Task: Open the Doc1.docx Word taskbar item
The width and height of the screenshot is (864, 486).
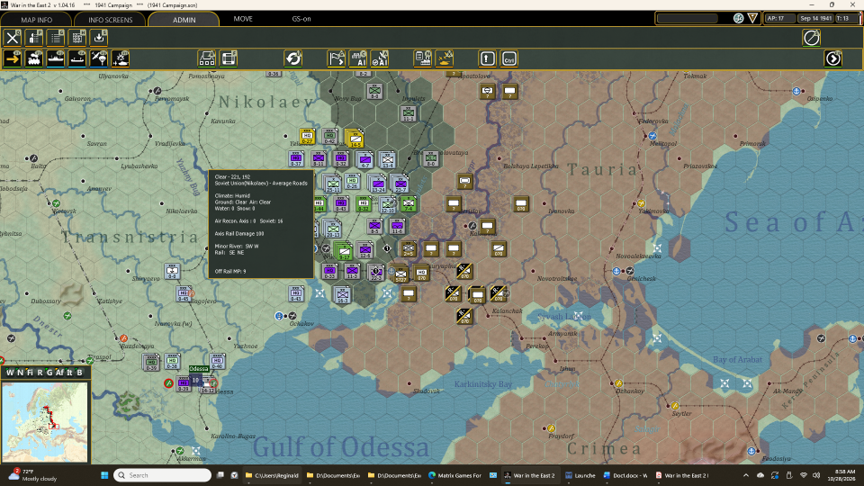Action: point(625,475)
